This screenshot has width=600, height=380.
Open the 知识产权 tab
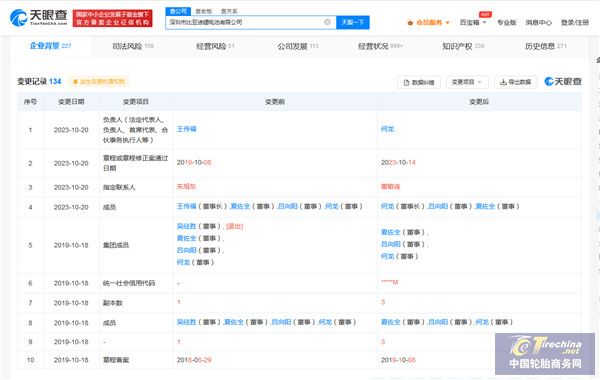[x=463, y=46]
